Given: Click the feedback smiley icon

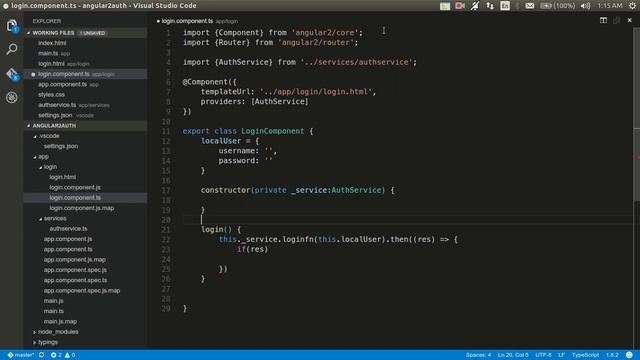Looking at the screenshot, I should pos(630,355).
